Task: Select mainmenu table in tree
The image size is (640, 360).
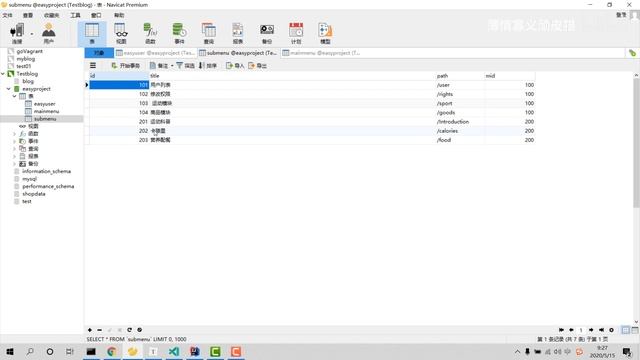Action: (47, 111)
